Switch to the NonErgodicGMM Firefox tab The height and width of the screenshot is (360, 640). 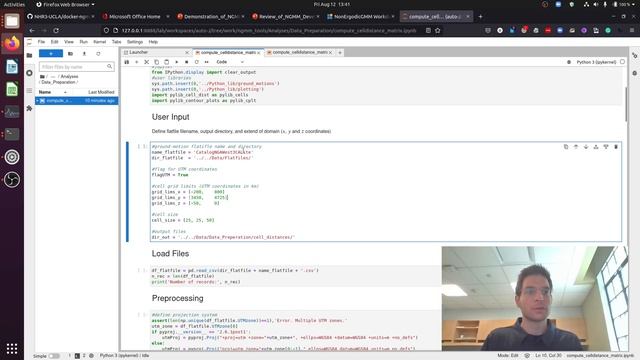pos(360,17)
